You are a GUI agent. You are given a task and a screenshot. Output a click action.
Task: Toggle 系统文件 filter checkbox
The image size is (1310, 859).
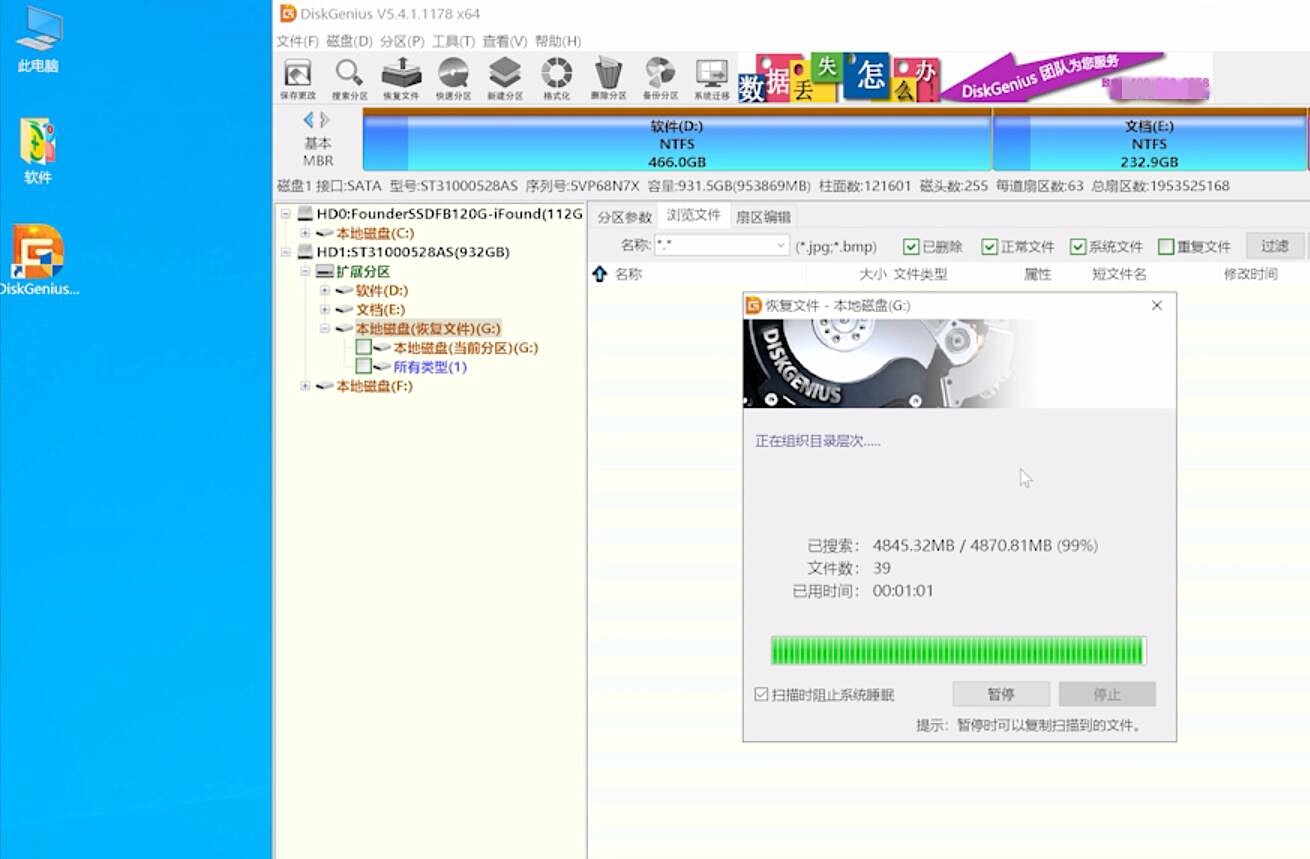(x=1078, y=246)
